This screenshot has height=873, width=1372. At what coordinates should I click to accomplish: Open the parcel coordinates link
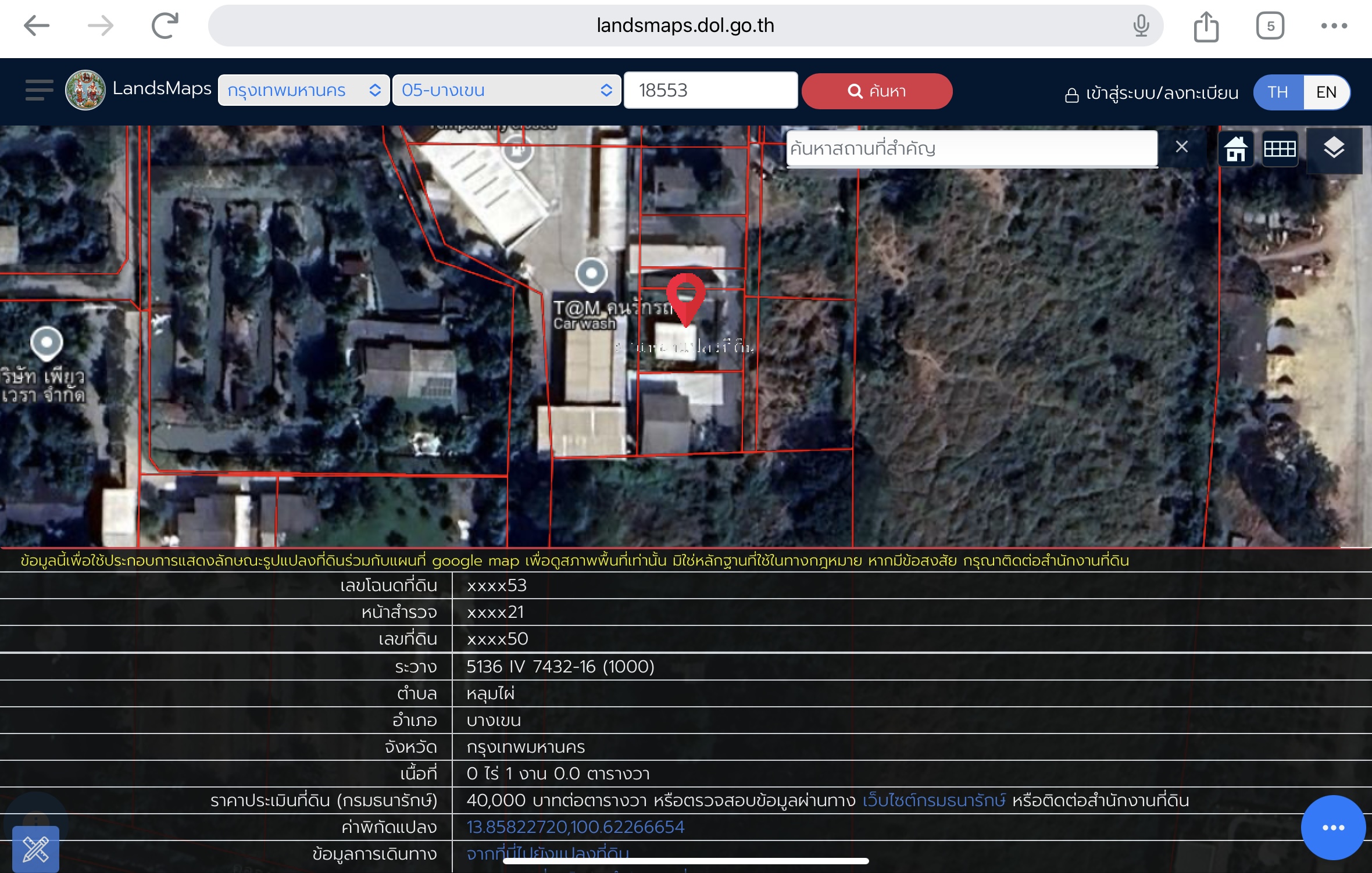point(575,827)
